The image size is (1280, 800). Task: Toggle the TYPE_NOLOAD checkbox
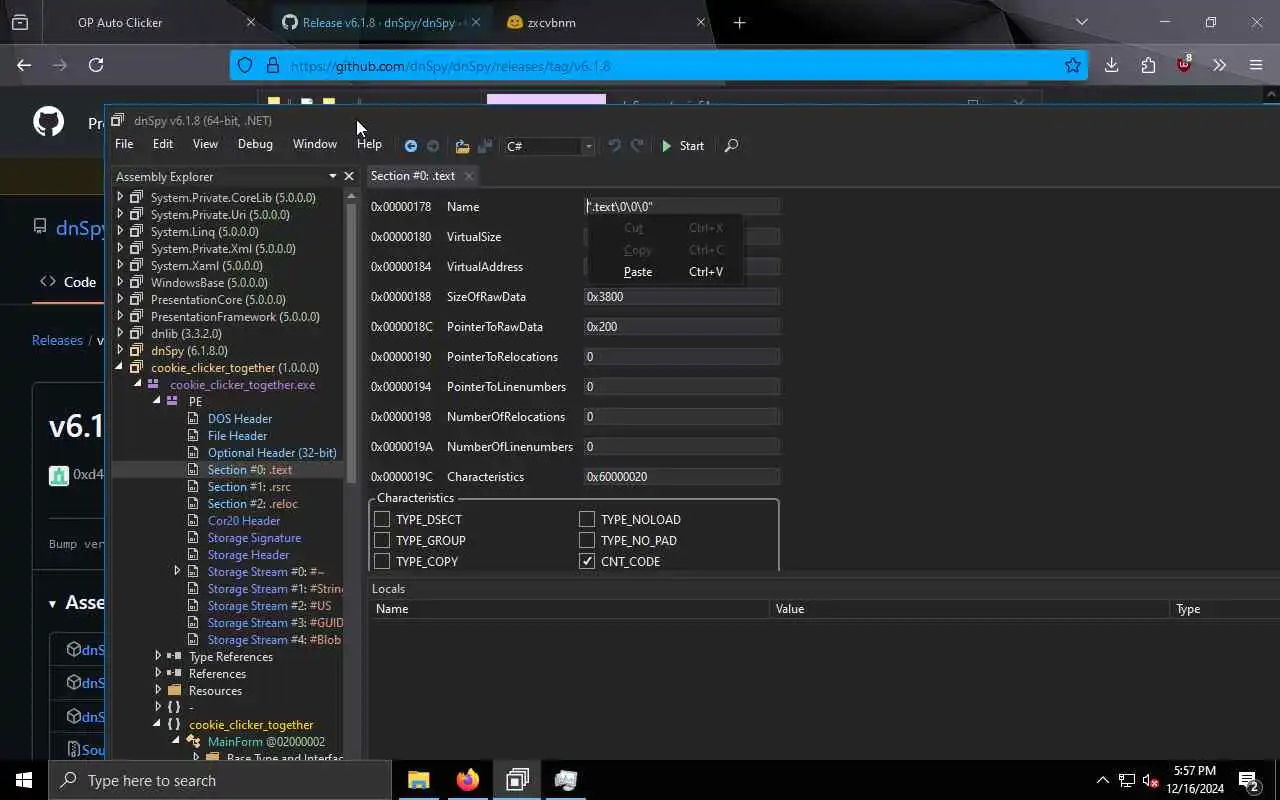(587, 519)
